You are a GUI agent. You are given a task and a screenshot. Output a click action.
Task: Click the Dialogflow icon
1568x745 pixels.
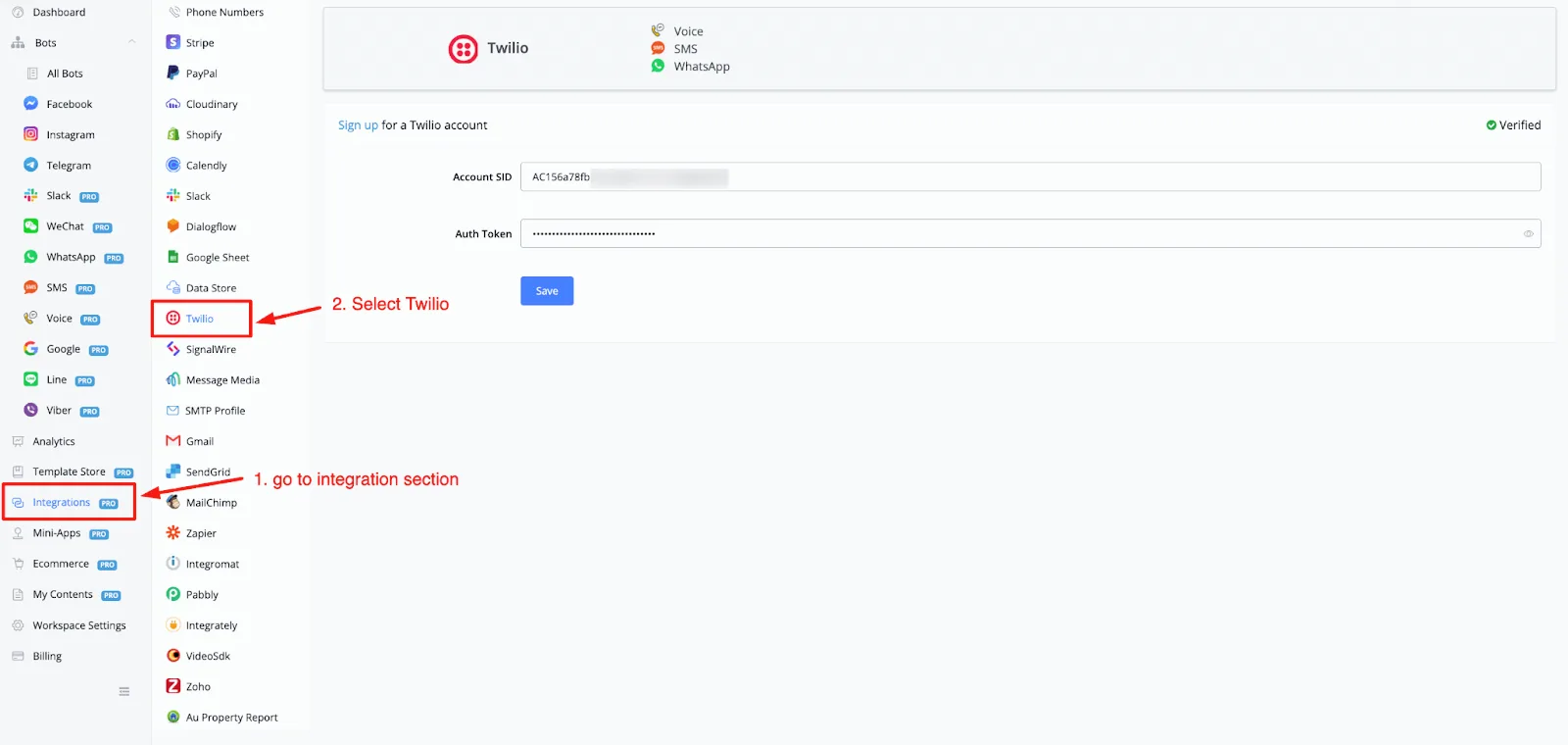pos(173,225)
